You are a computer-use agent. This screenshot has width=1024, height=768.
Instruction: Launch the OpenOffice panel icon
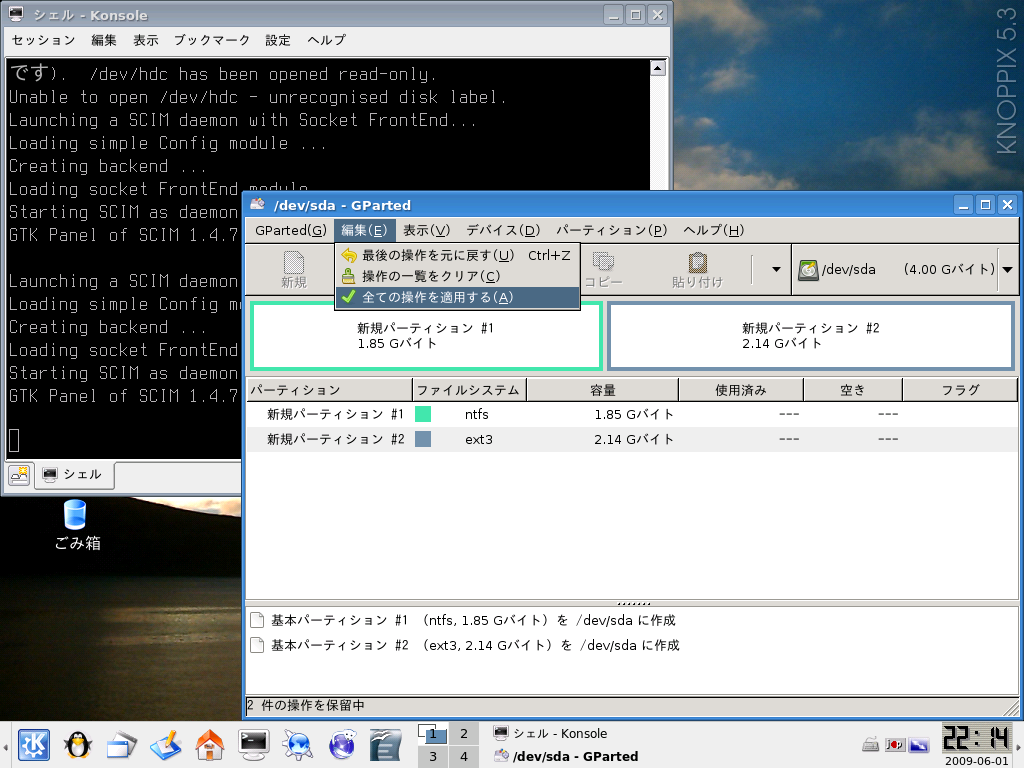pos(385,745)
